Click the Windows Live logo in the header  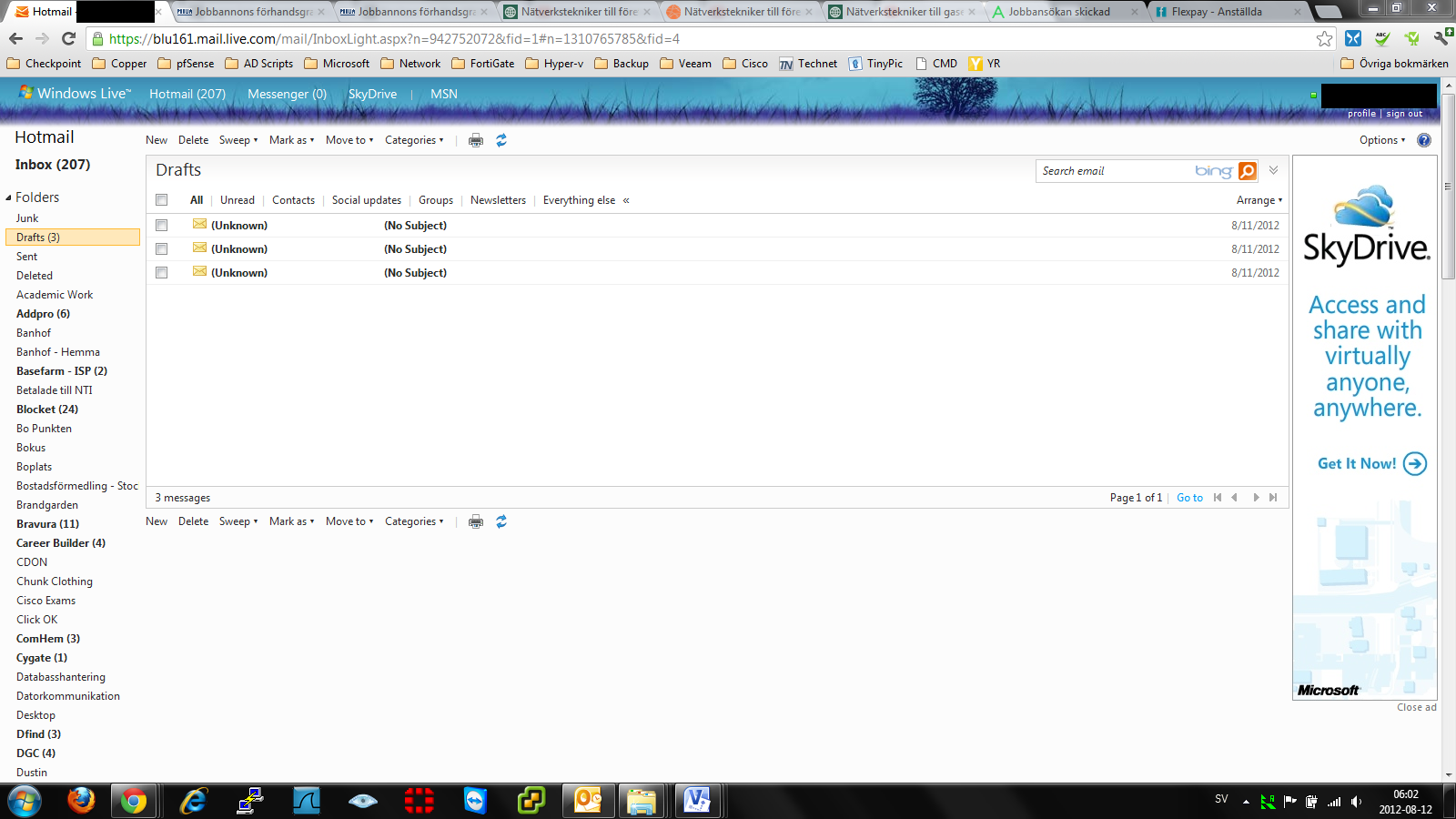click(x=75, y=94)
